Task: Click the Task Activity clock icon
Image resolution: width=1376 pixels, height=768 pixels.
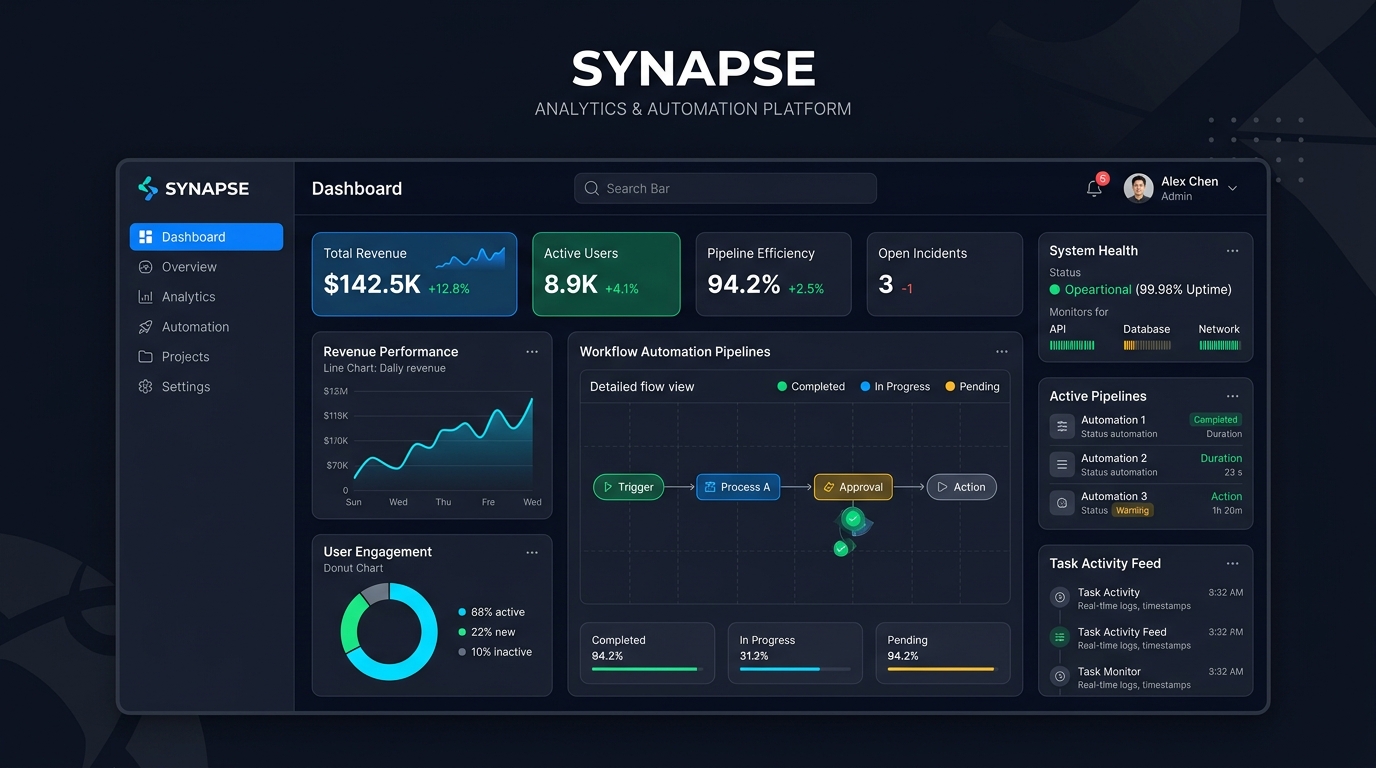Action: [x=1059, y=598]
